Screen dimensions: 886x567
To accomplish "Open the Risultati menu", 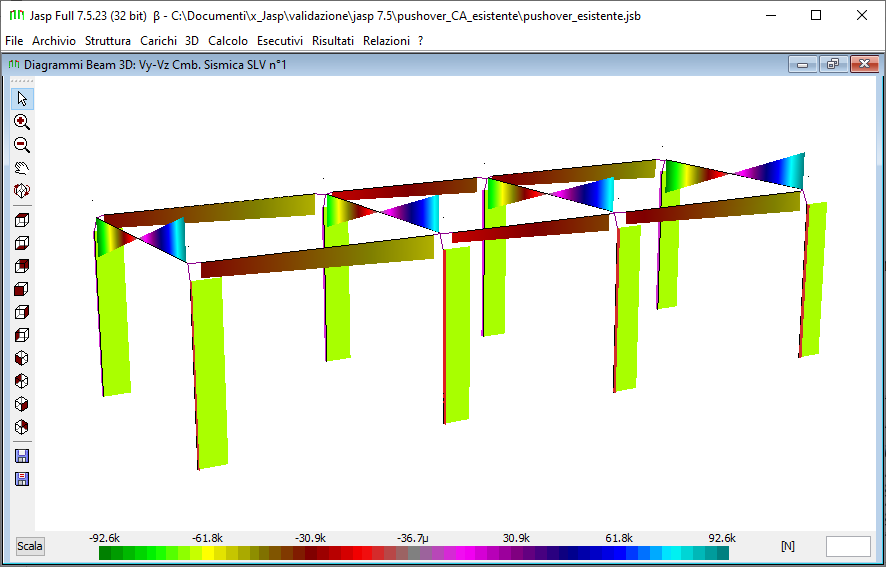I will [x=333, y=41].
